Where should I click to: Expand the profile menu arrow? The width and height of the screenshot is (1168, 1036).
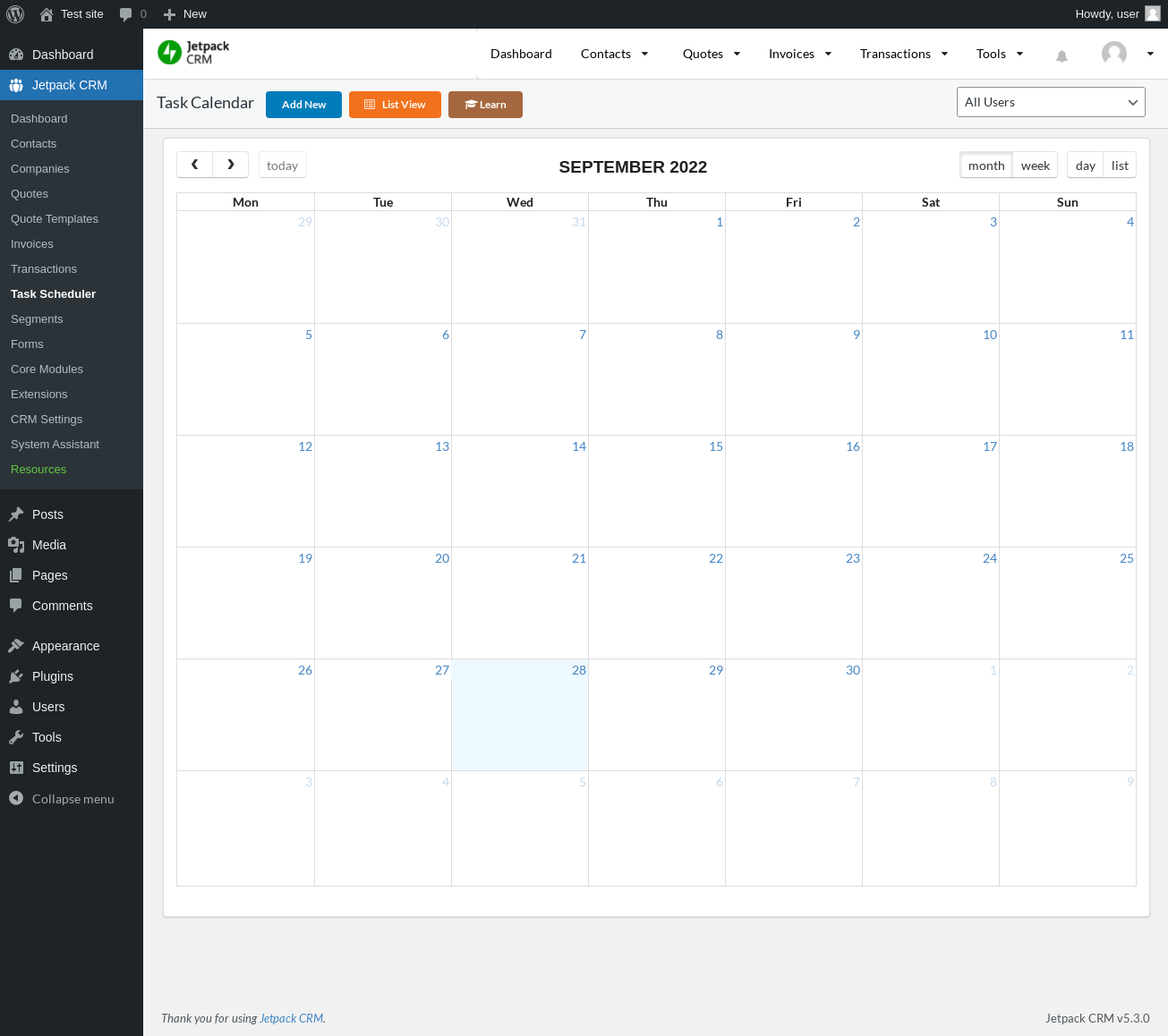(1150, 54)
